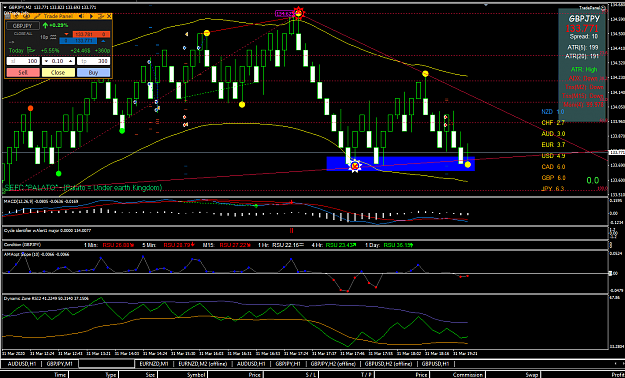Click the yellow Close button in Trade Panel
625x378 pixels.
click(x=58, y=73)
